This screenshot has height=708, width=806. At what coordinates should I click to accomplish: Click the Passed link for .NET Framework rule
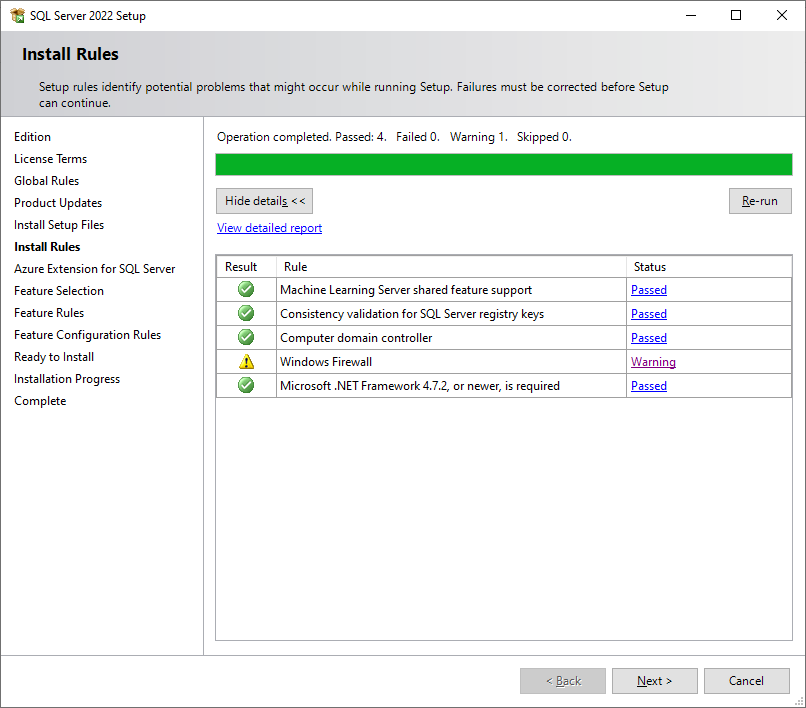(x=648, y=386)
